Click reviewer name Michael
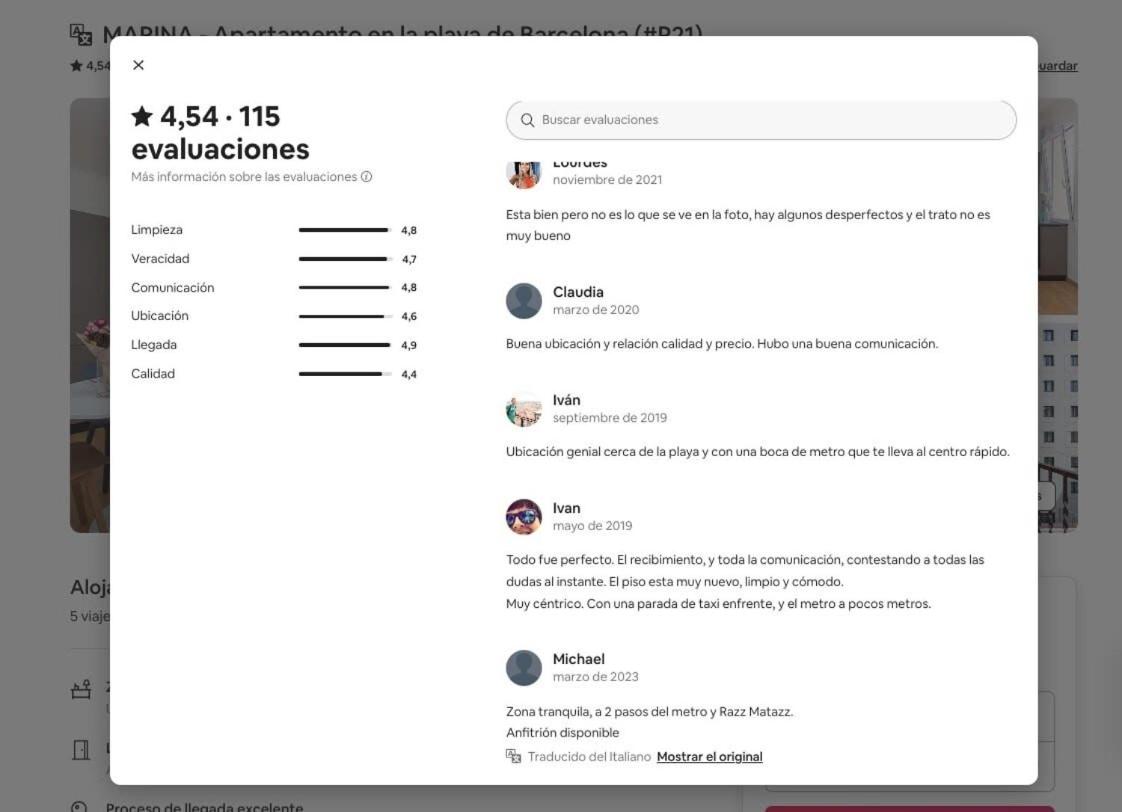The image size is (1122, 812). (x=579, y=659)
